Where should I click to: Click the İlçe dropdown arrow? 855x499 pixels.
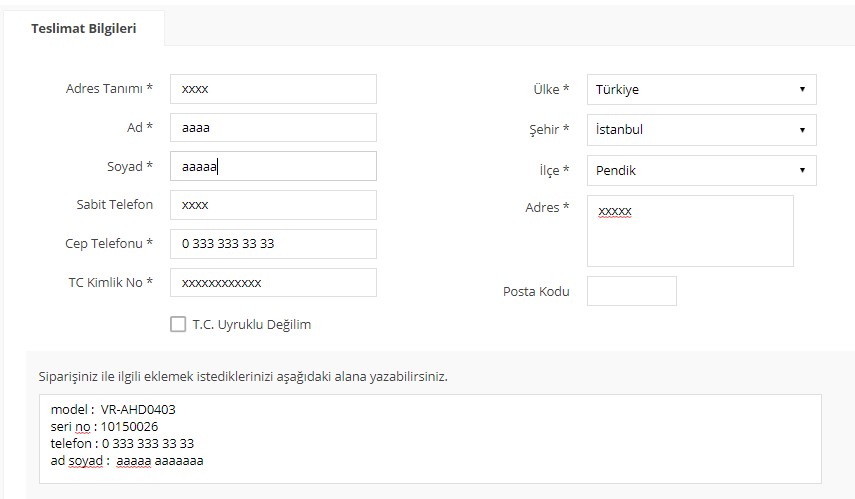(x=802, y=170)
